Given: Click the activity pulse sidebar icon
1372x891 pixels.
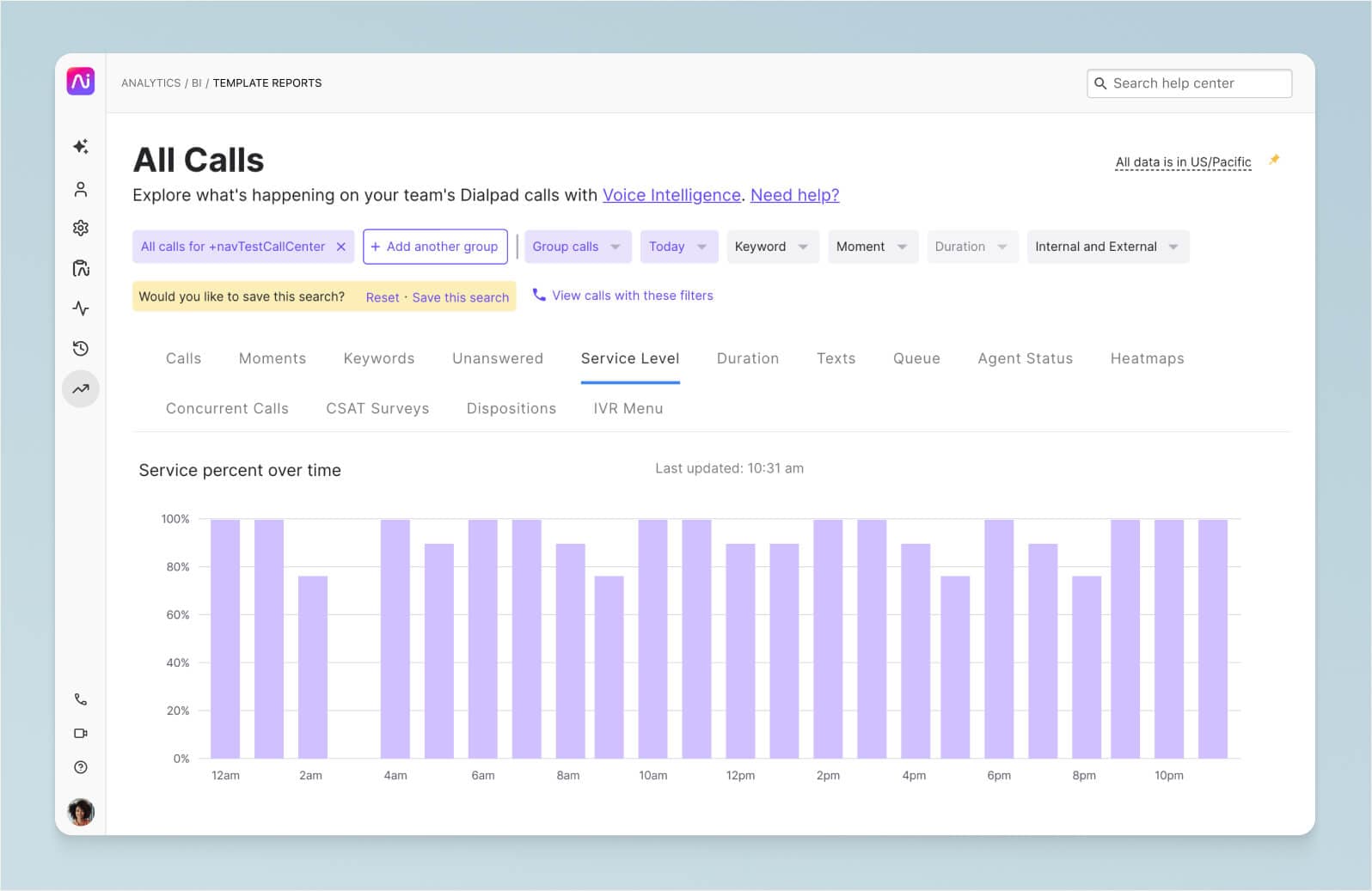Looking at the screenshot, I should [81, 308].
